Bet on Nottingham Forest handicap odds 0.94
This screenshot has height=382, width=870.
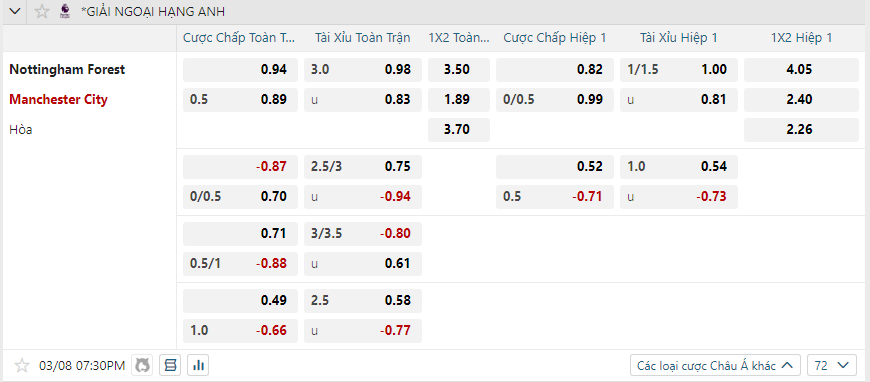(240, 70)
